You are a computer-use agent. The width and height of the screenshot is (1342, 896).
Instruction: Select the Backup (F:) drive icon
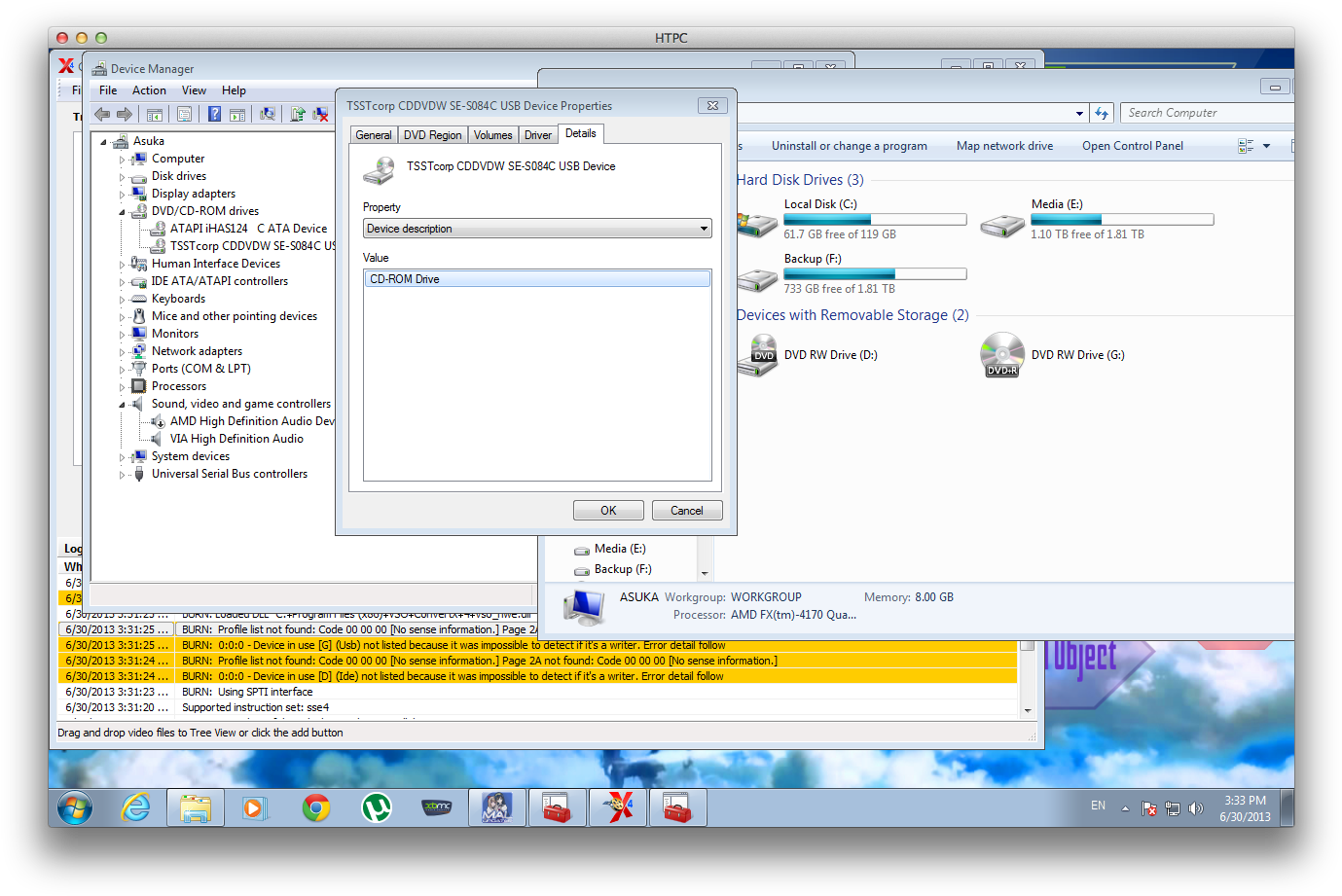(x=758, y=280)
